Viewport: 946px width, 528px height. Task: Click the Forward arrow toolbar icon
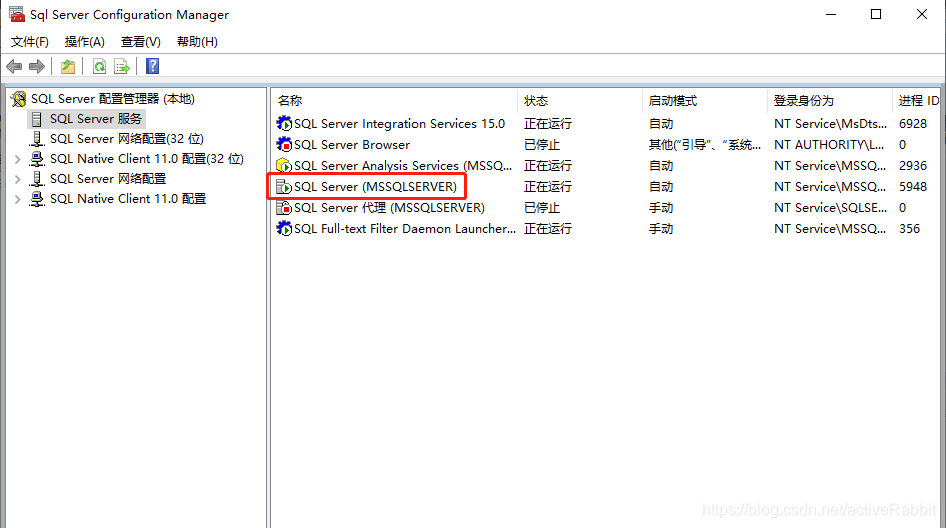pyautogui.click(x=37, y=66)
